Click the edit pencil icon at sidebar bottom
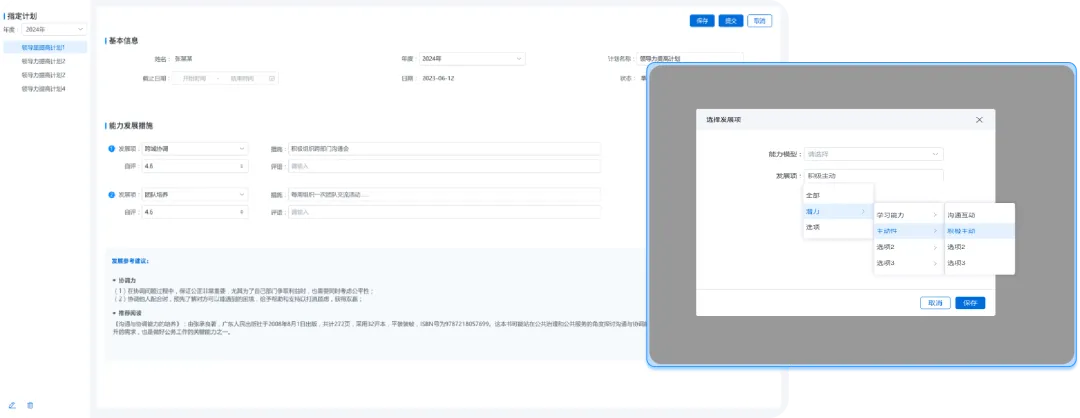Screen dimensions: 1080x418 coord(11,405)
